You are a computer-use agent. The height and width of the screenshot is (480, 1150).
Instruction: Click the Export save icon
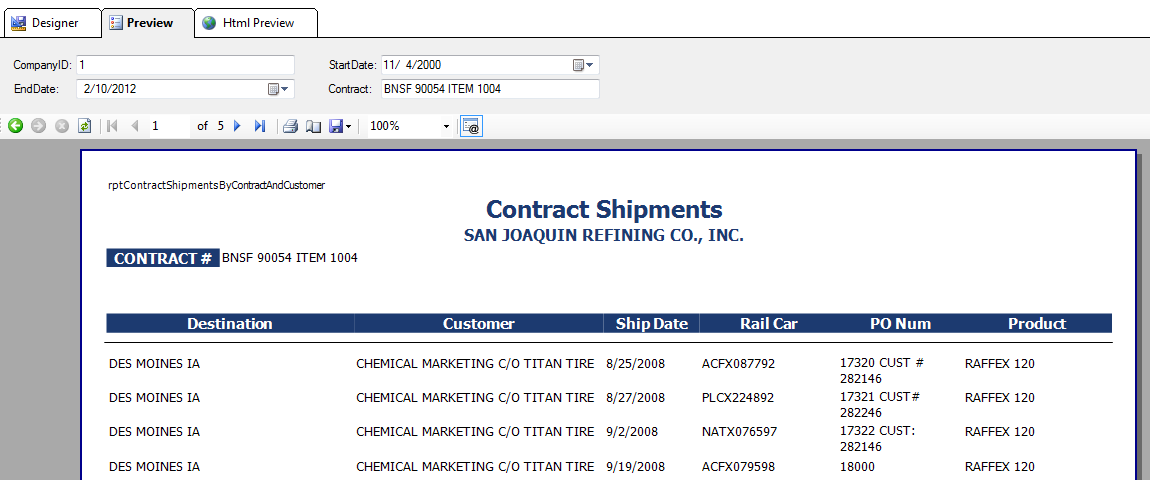click(337, 126)
